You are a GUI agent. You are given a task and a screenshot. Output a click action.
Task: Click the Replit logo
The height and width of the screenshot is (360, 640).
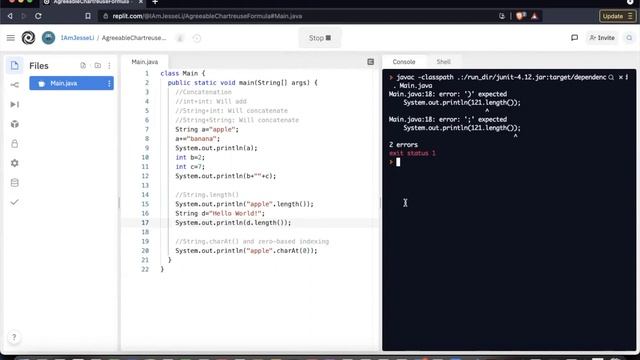click(x=28, y=38)
